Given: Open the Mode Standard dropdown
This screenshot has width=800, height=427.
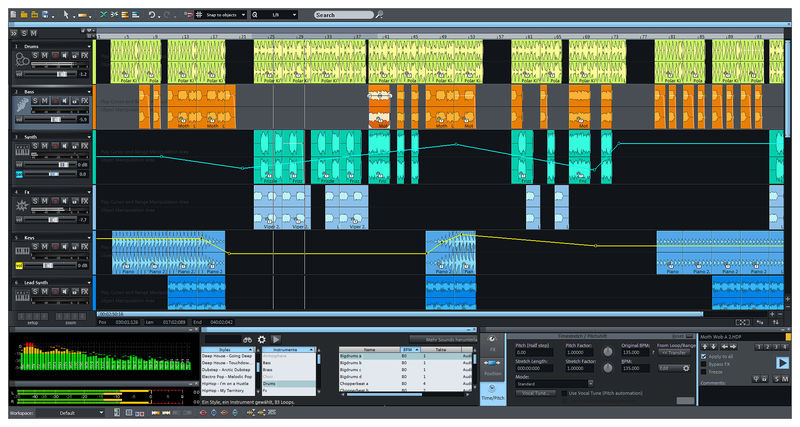Looking at the screenshot, I should click(x=554, y=384).
